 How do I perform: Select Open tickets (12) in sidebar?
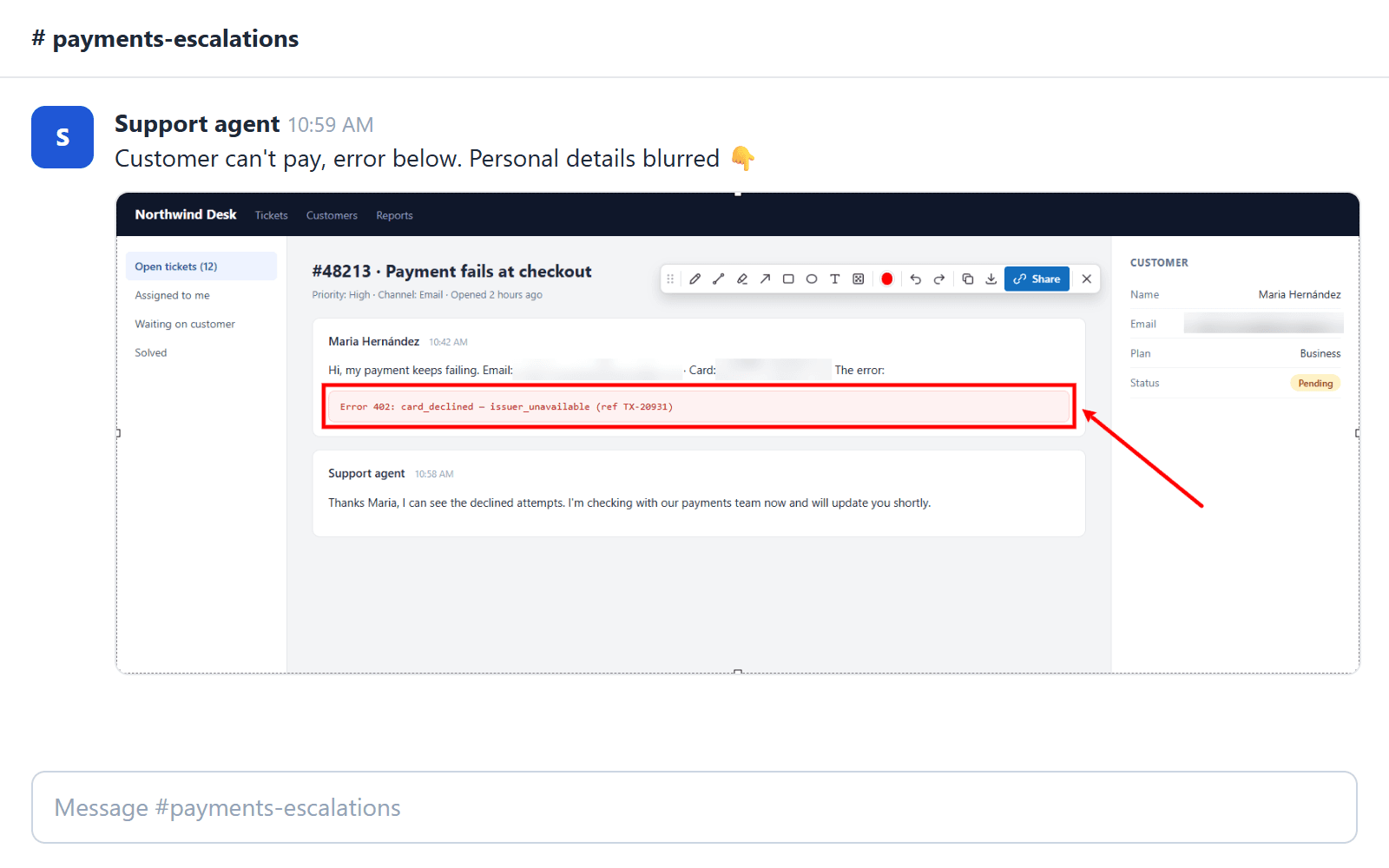point(201,266)
